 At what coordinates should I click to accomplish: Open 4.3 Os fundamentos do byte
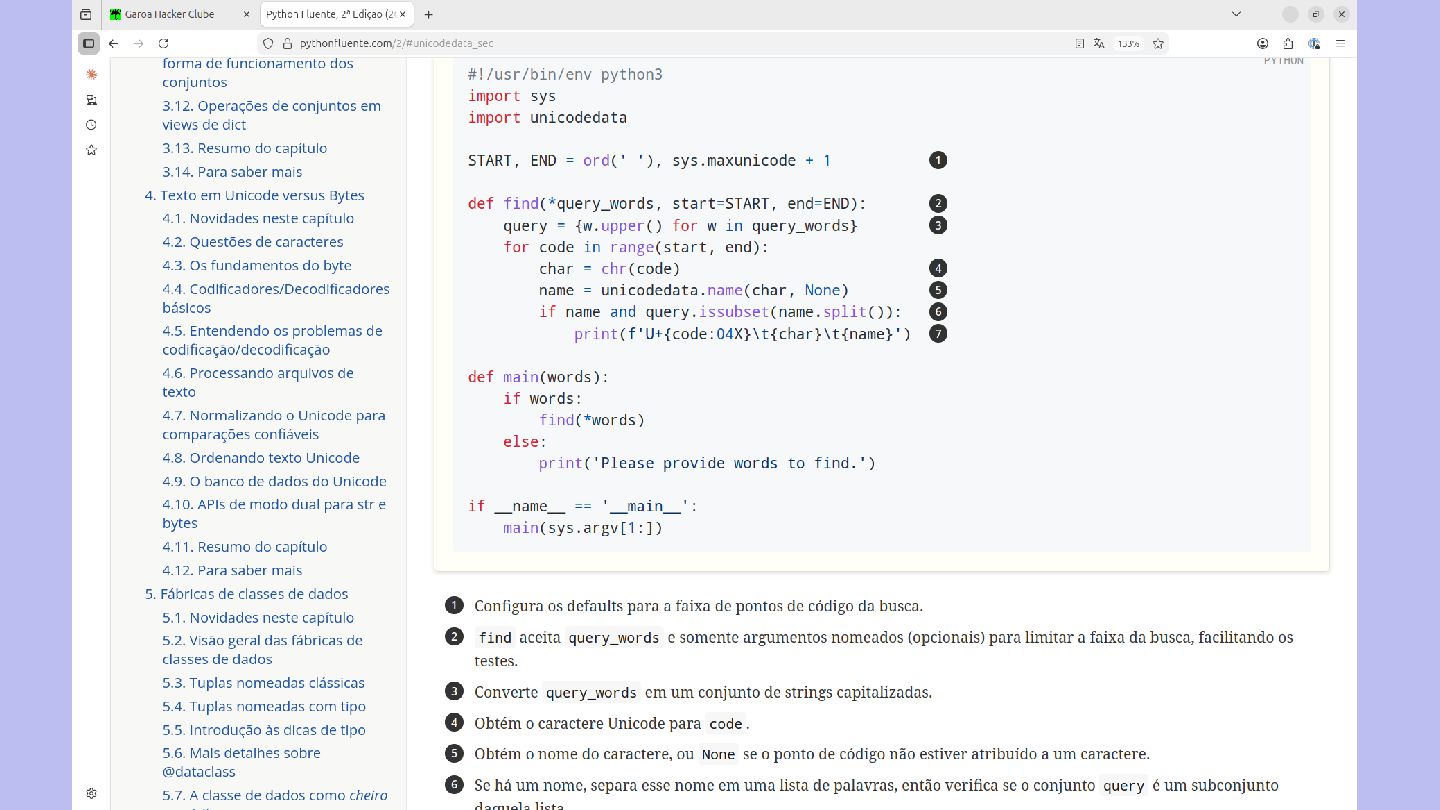(x=257, y=265)
